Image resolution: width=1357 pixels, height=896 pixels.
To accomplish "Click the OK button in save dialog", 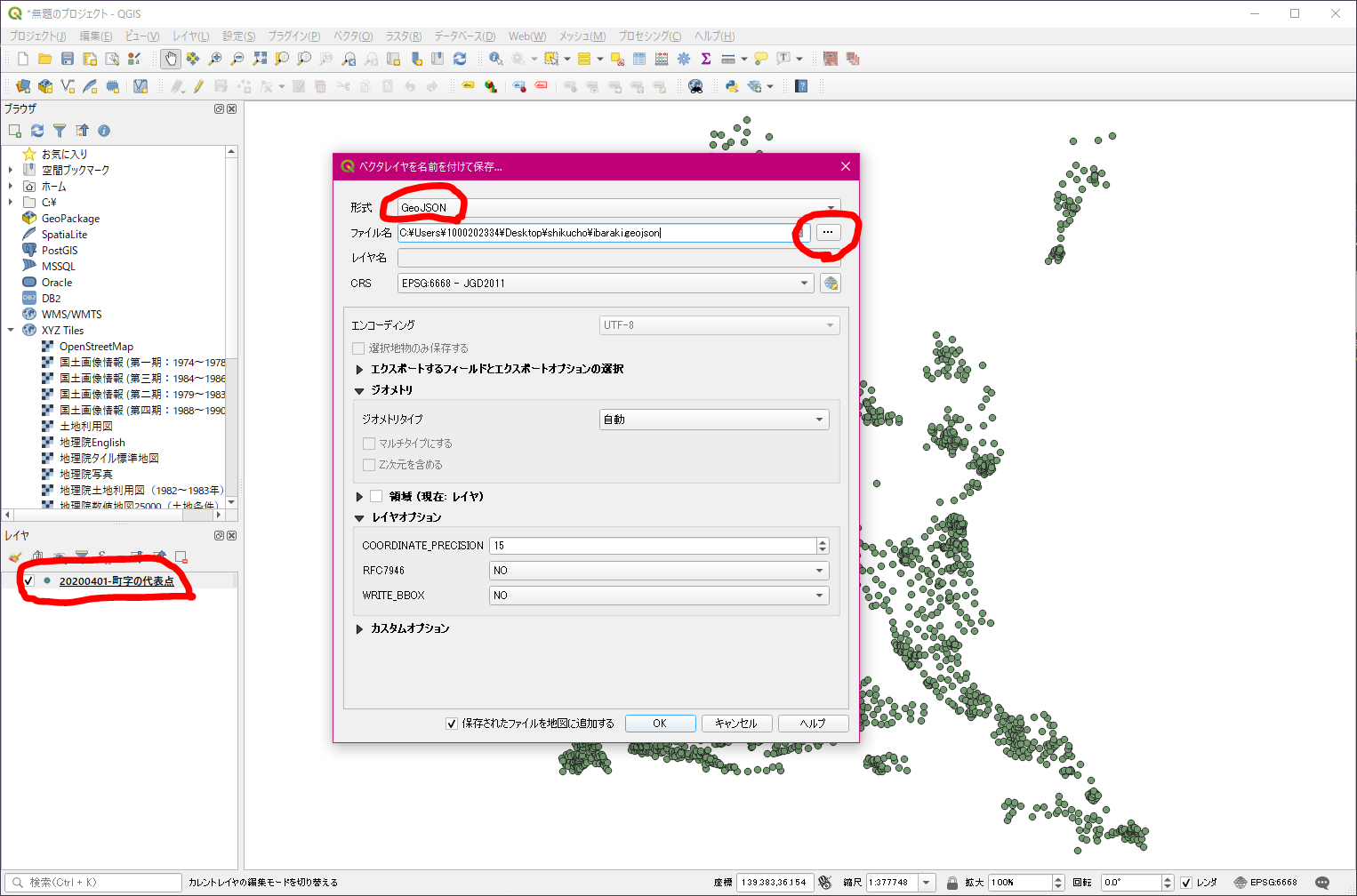I will point(660,724).
